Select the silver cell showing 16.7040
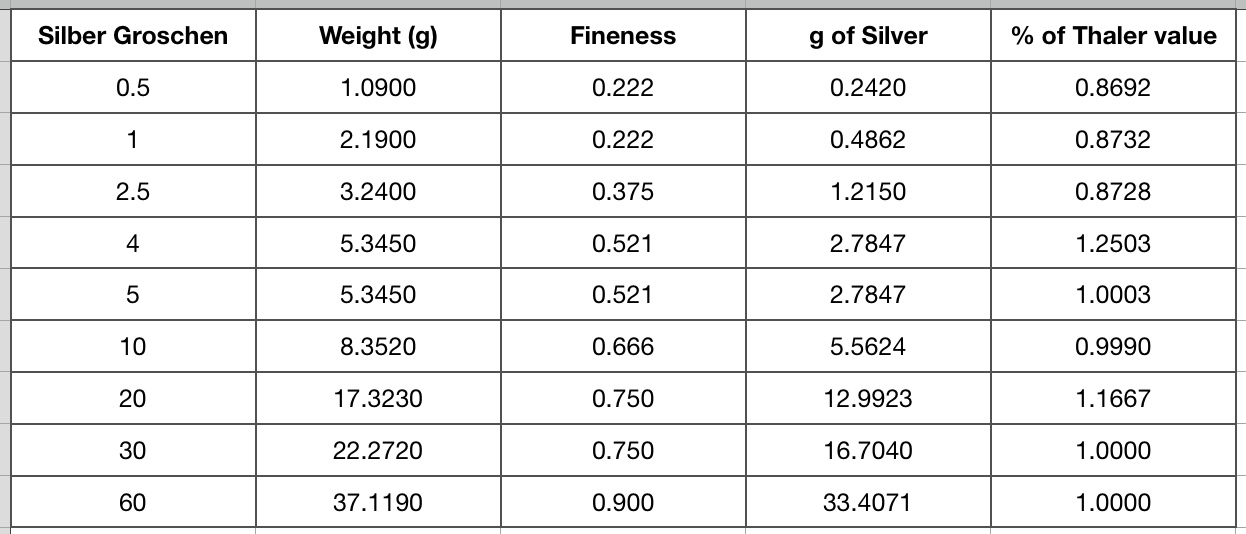The width and height of the screenshot is (1246, 534). (x=868, y=451)
